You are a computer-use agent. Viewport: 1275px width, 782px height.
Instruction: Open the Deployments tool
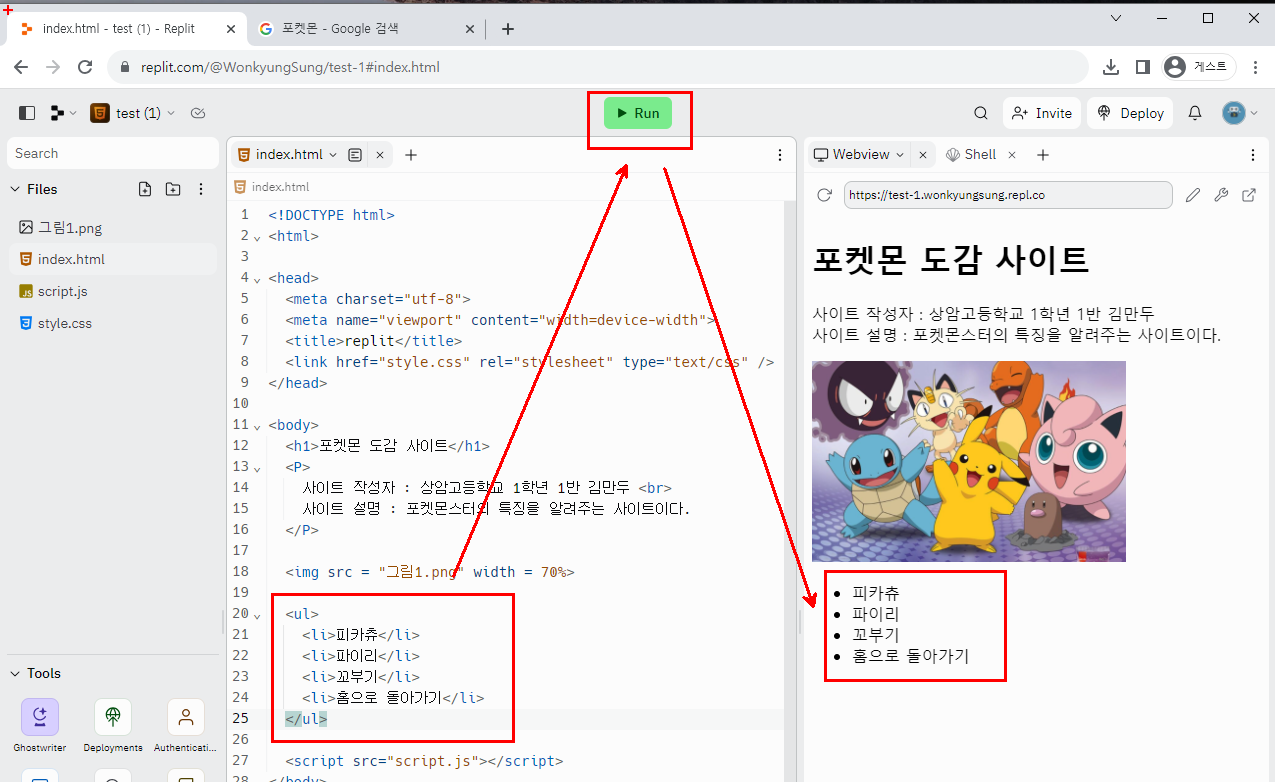click(113, 725)
